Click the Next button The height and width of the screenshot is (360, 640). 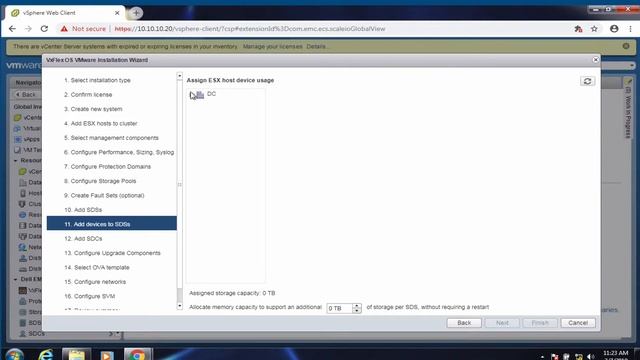[x=502, y=323]
